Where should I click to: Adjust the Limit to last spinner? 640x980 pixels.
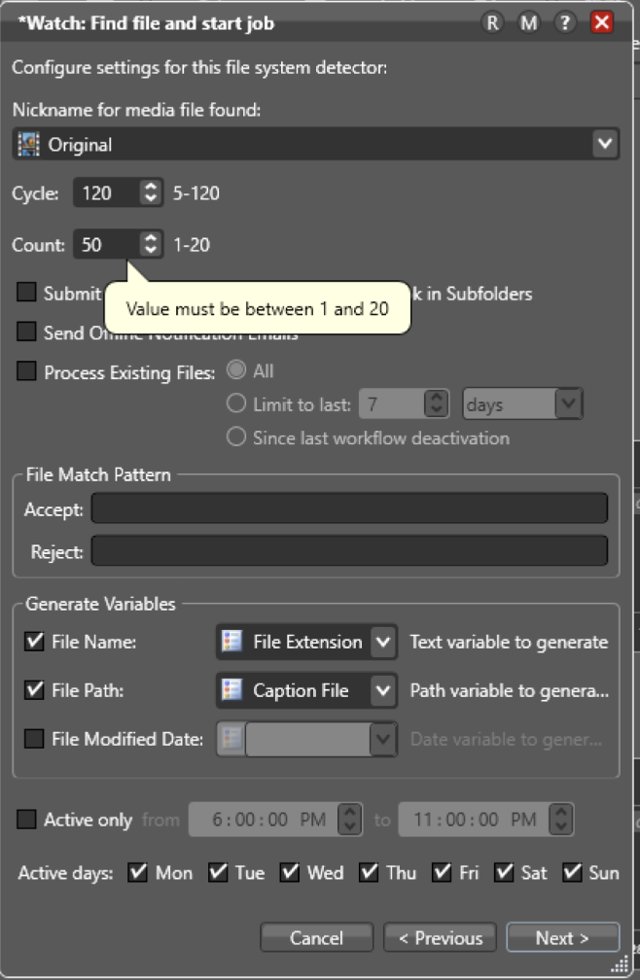[x=436, y=404]
